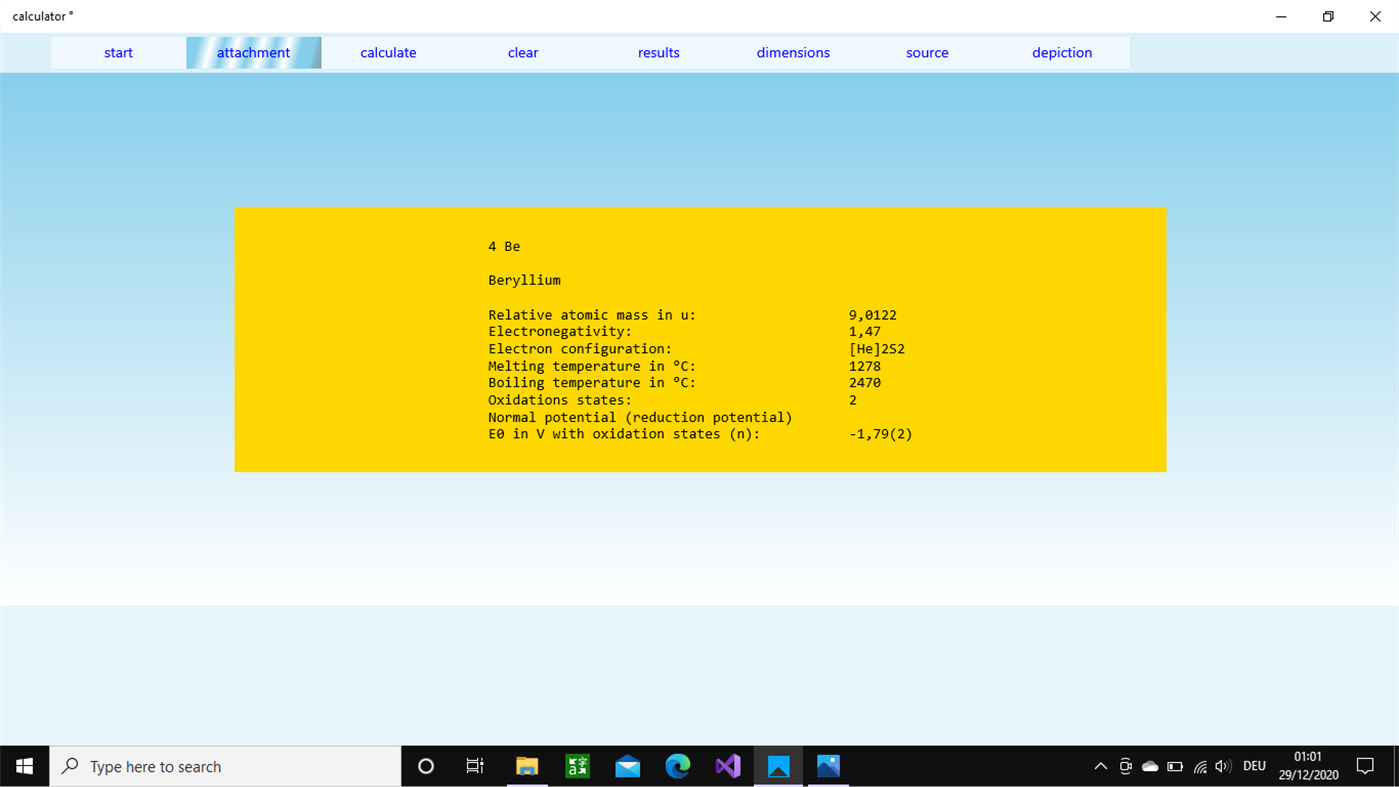This screenshot has height=787, width=1399.
Task: Activate Cortana from the taskbar
Action: pyautogui.click(x=426, y=766)
